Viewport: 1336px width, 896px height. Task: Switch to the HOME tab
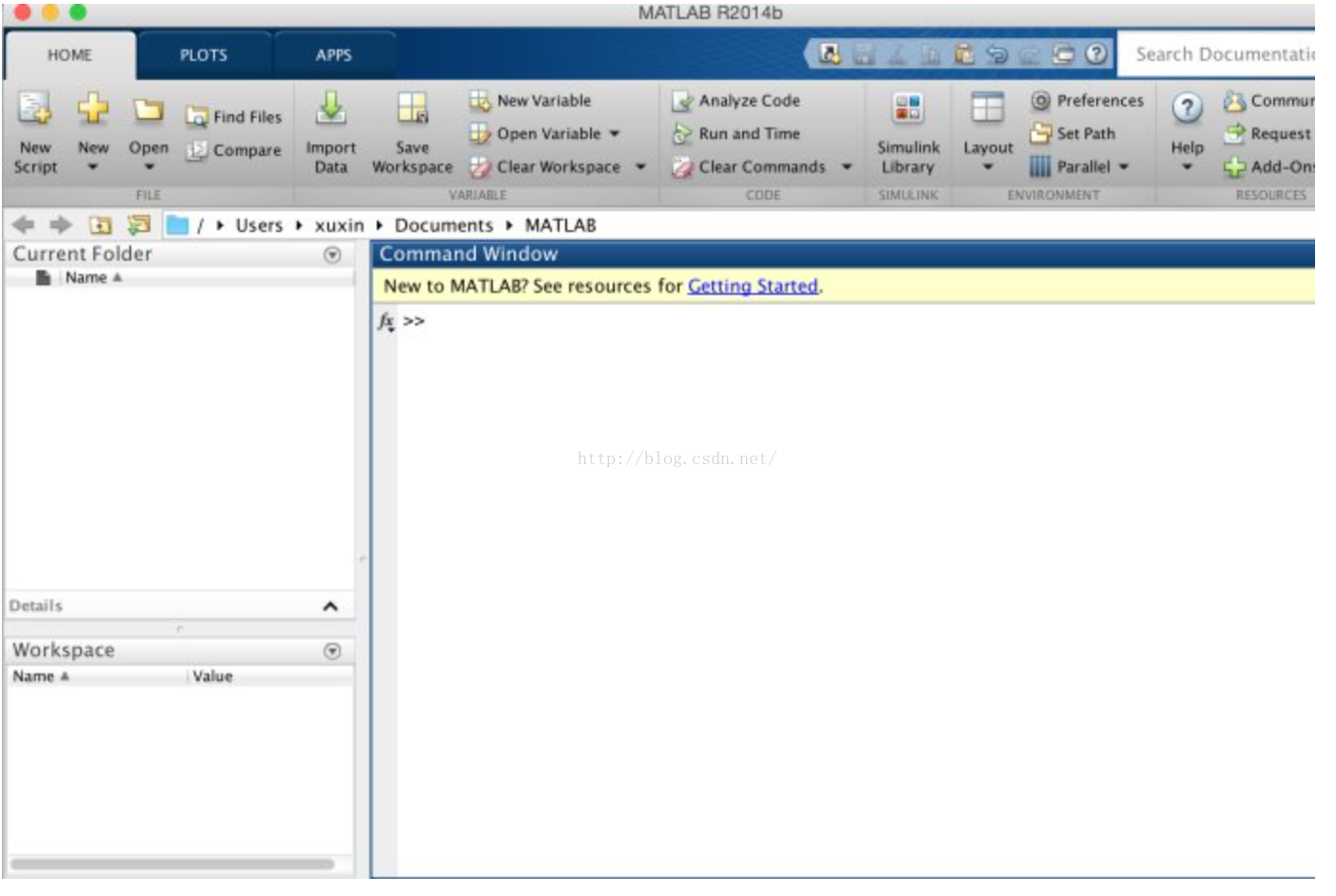[70, 55]
